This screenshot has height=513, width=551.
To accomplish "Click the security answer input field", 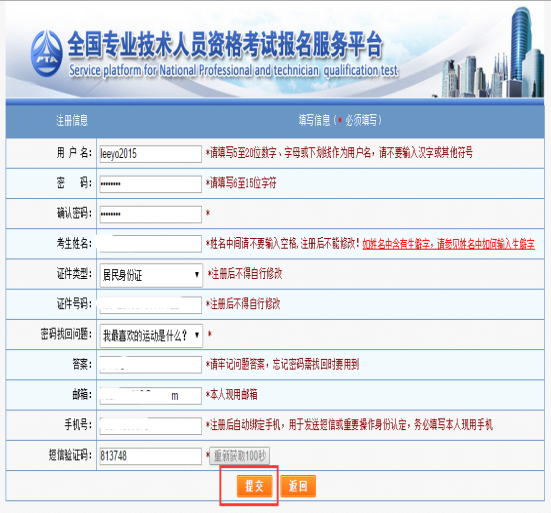I will click(150, 365).
